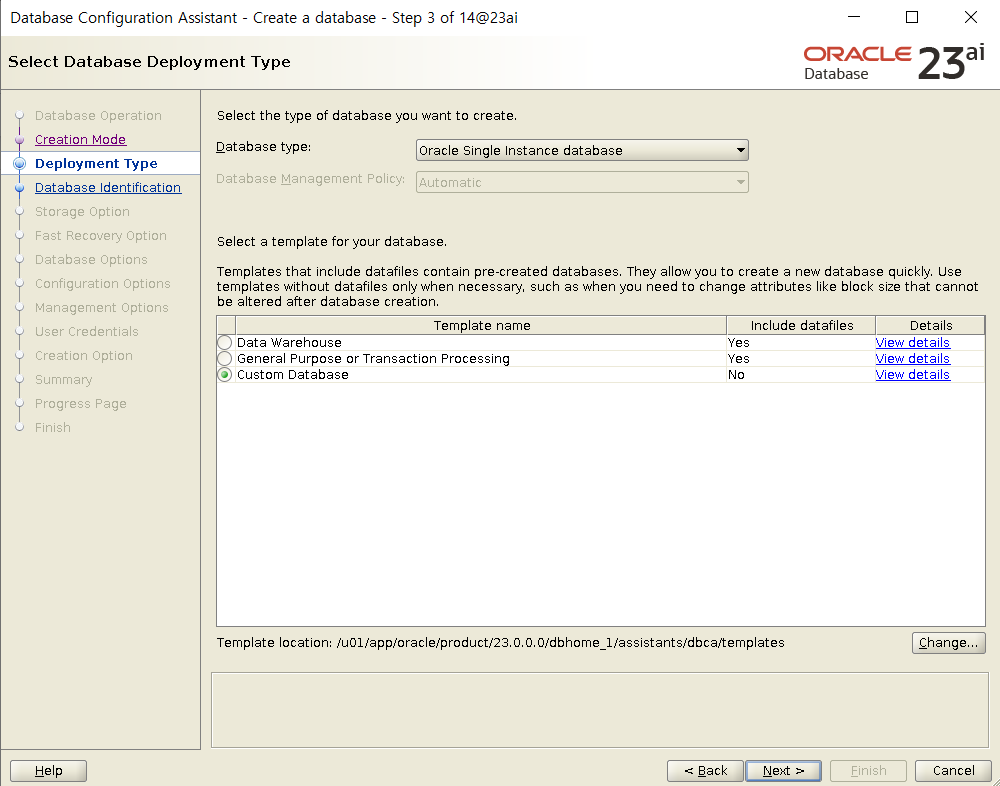Click the User Credentials step

tap(87, 332)
